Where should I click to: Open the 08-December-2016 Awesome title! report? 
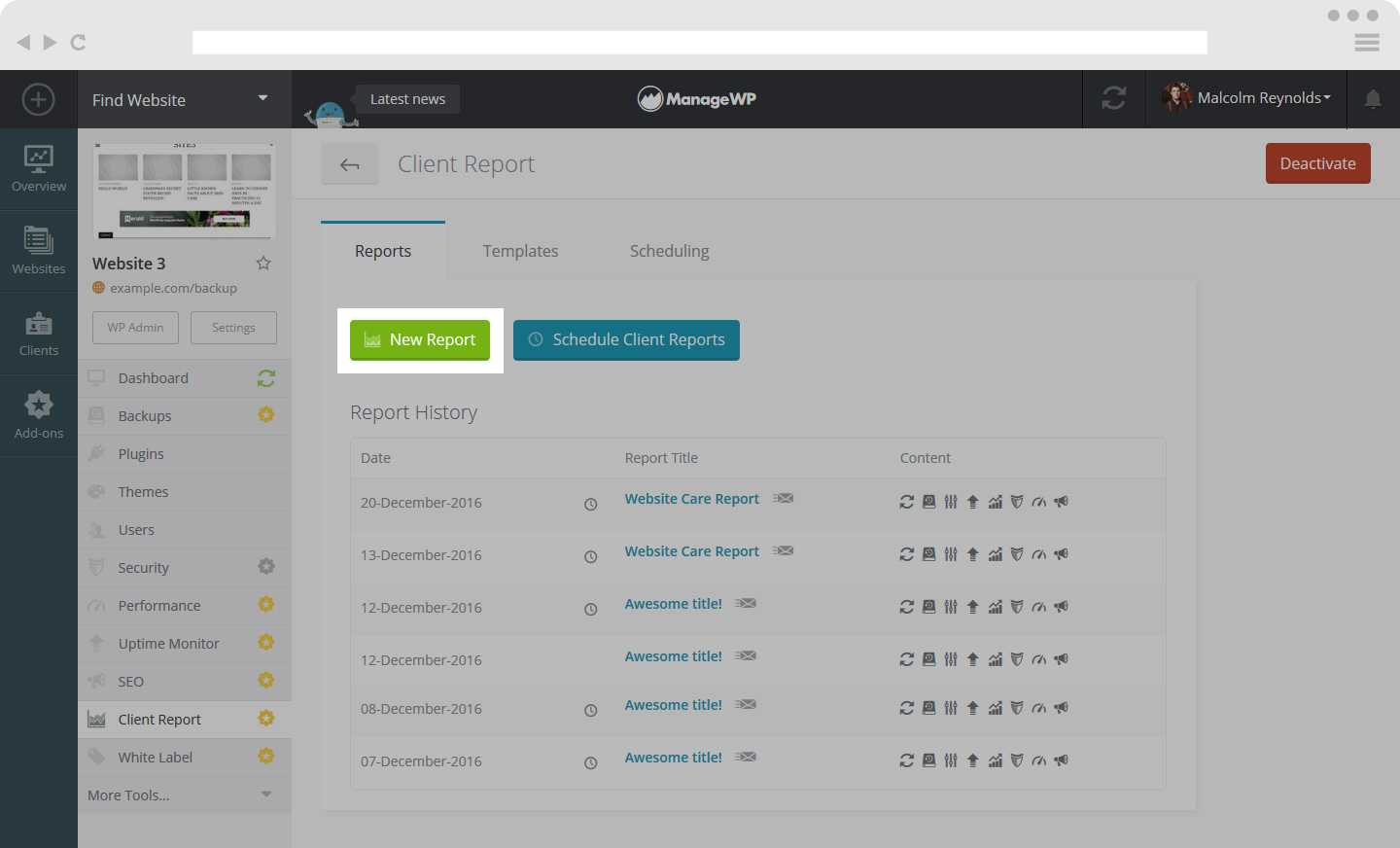[x=674, y=705]
